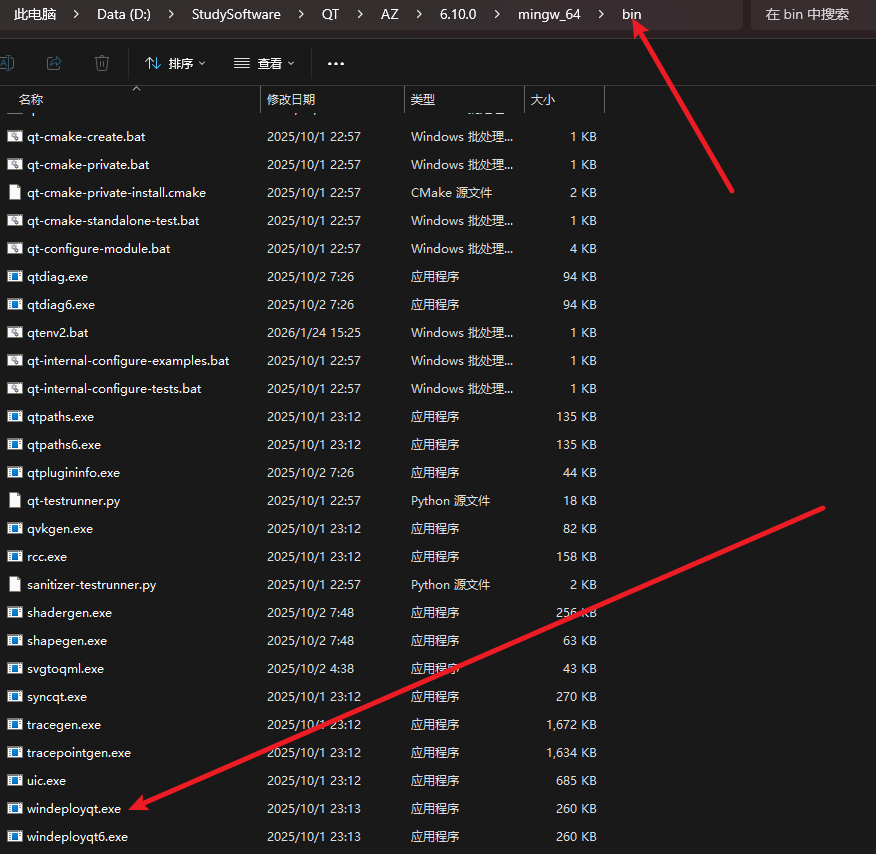This screenshot has width=876, height=854.
Task: Select the rcc.exe file icon
Action: (x=15, y=556)
